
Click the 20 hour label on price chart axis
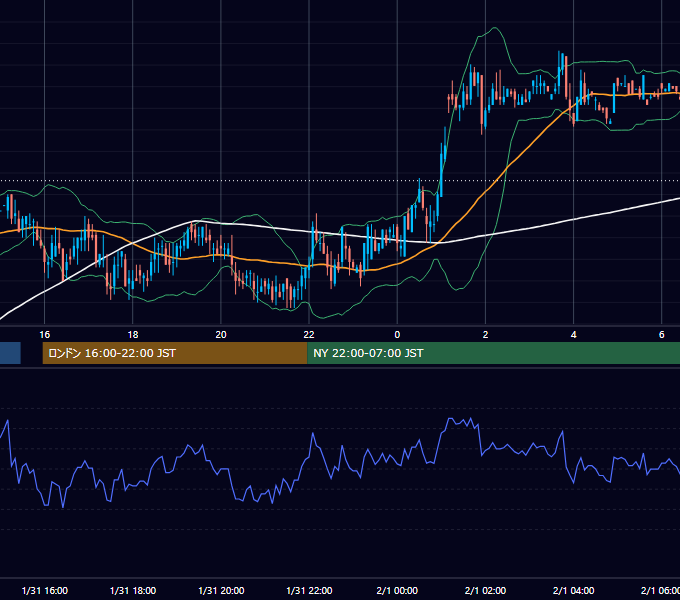coord(221,335)
